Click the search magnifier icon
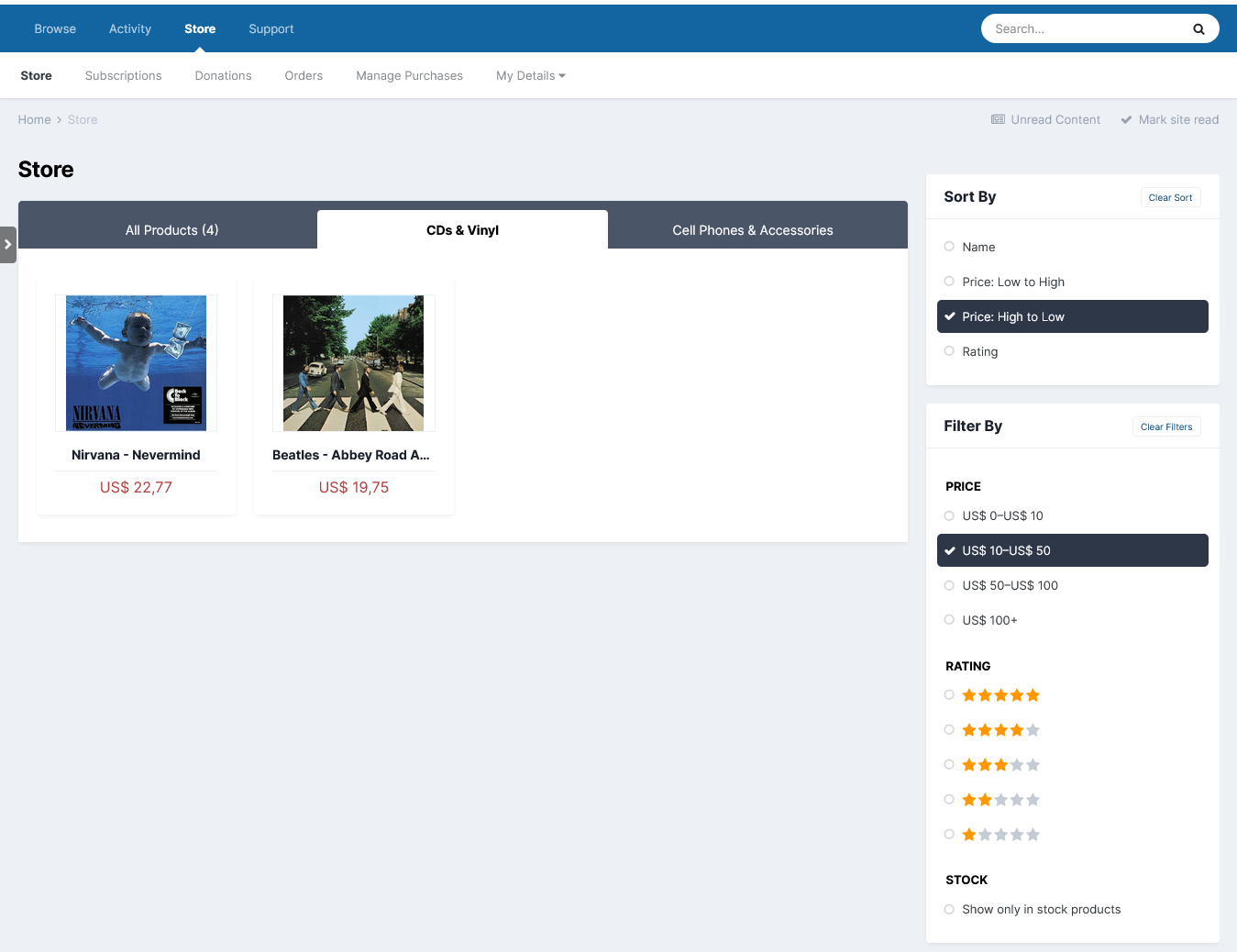The width and height of the screenshot is (1237, 952). 1198,29
